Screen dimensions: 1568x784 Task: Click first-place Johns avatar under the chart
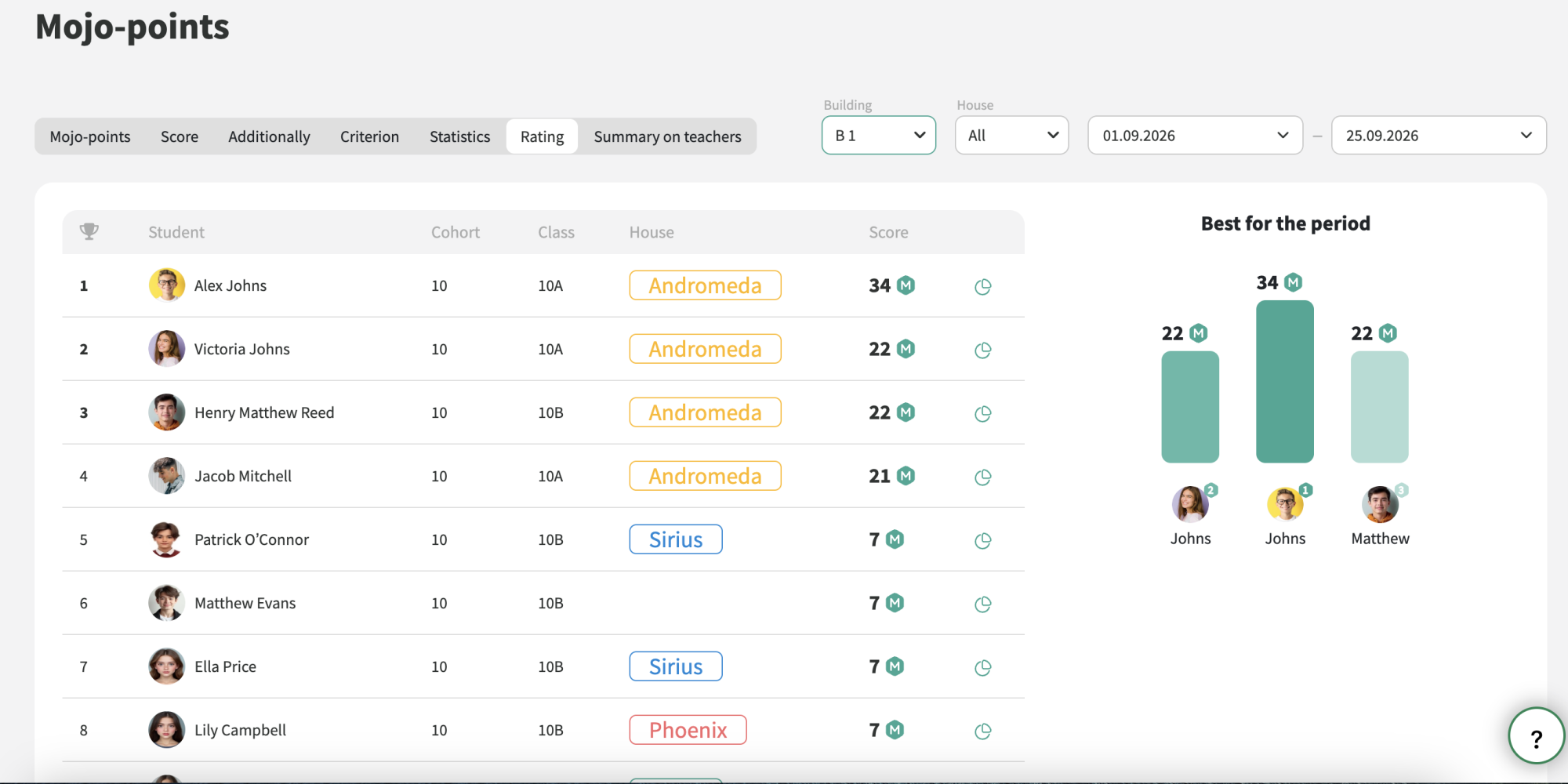pyautogui.click(x=1285, y=504)
